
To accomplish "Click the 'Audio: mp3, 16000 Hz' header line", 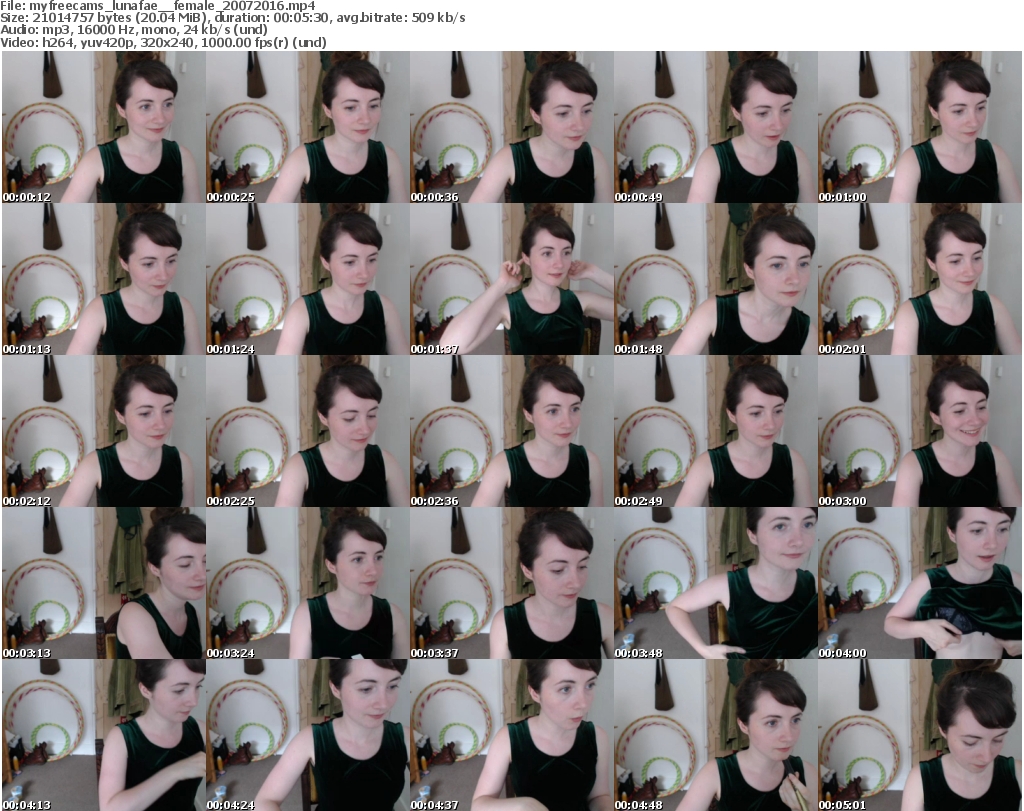I will coord(134,30).
